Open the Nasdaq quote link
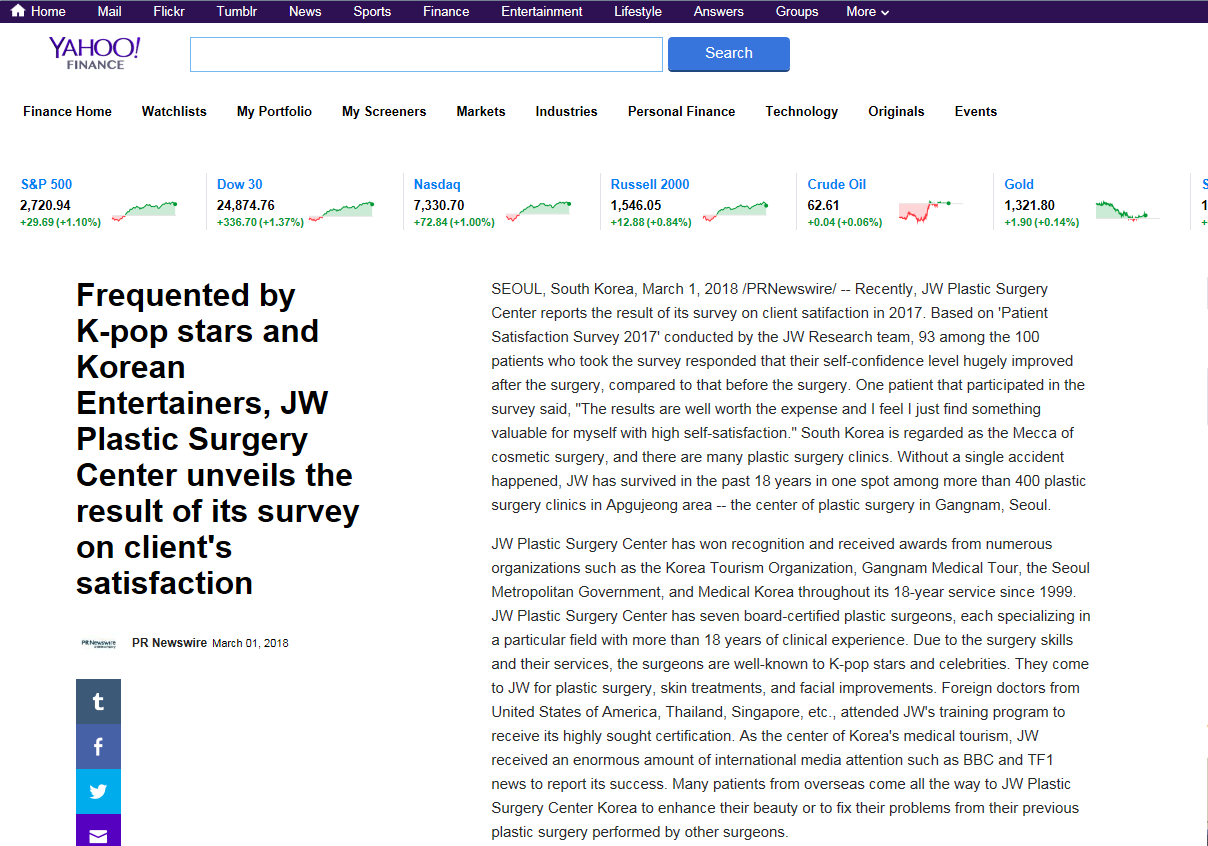Screen dimensions: 1208x846 coord(437,184)
